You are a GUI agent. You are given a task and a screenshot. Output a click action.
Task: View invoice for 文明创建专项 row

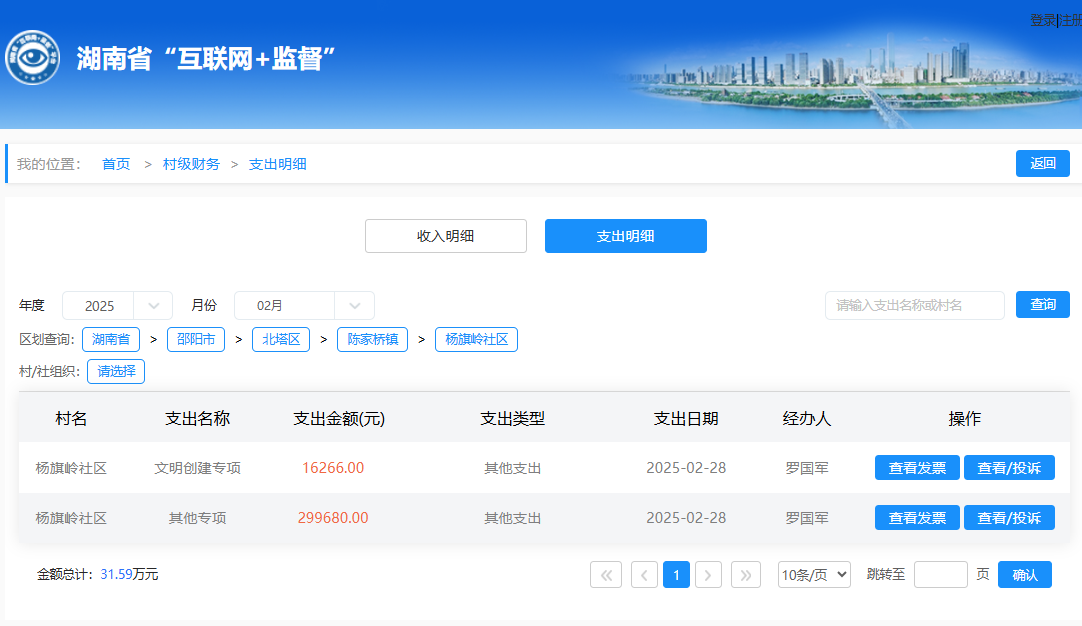coord(917,468)
